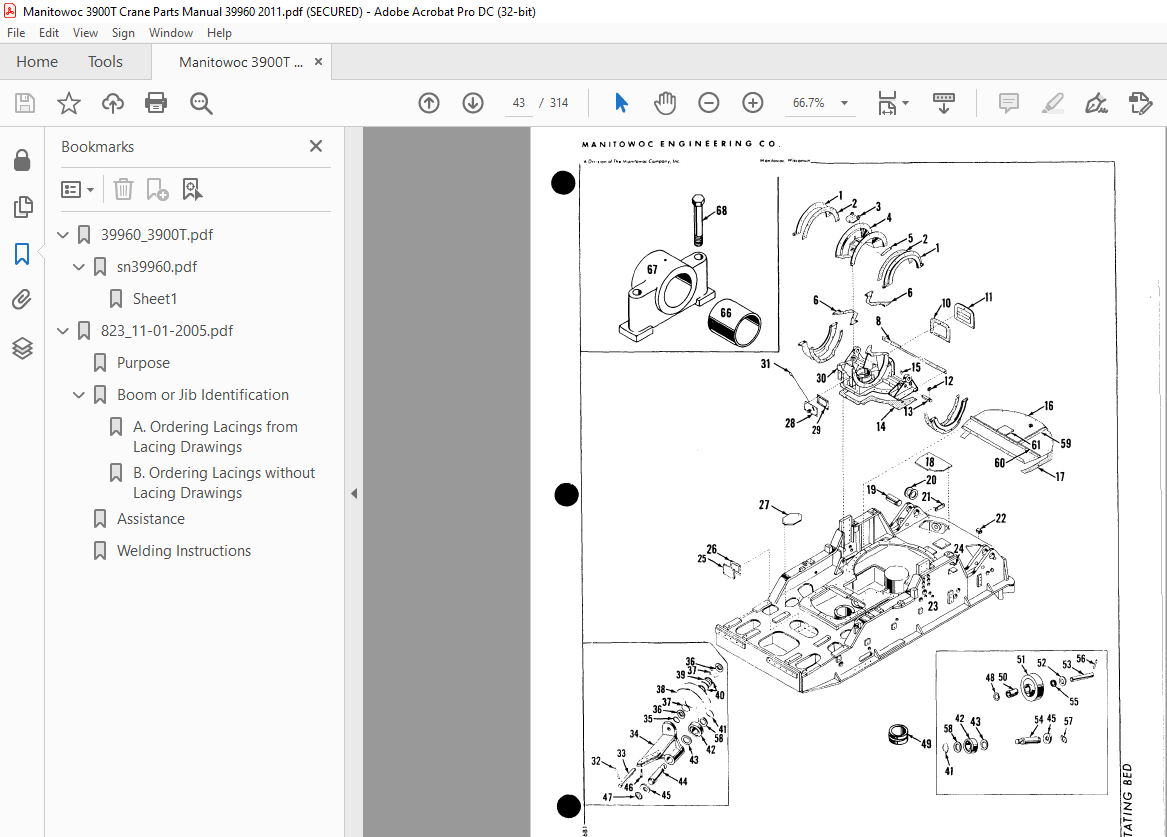Select the 823_11-01-2005.pdf bookmark label

[x=167, y=330]
